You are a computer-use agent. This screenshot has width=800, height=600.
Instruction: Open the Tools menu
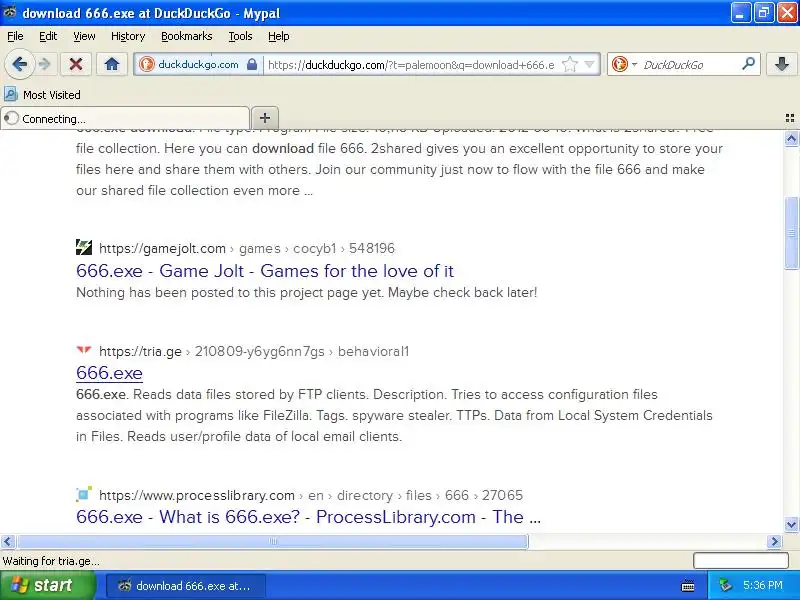tap(240, 36)
